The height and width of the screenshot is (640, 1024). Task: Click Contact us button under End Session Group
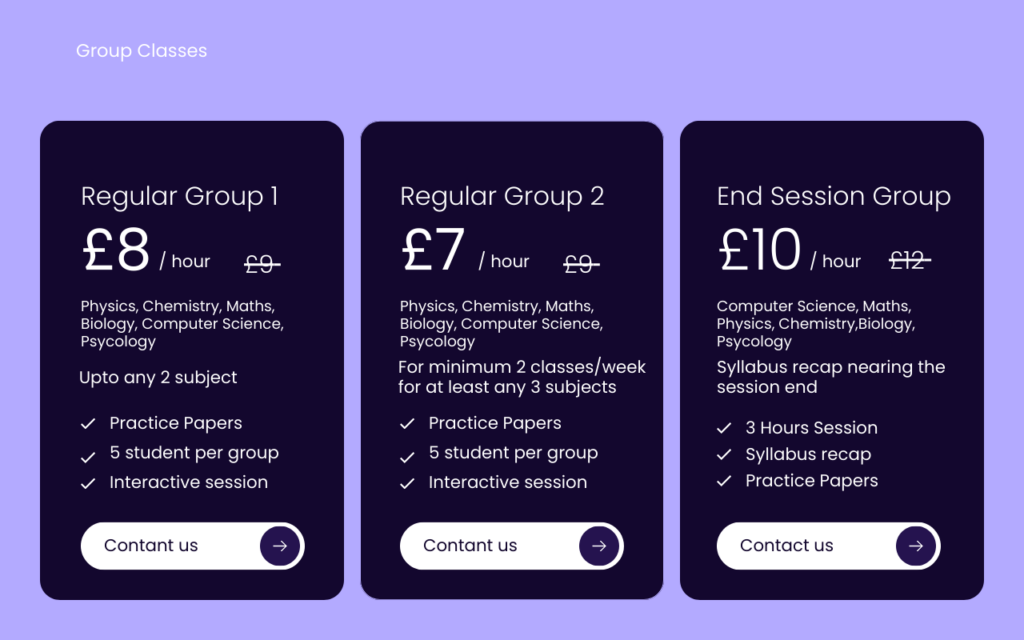(x=828, y=546)
